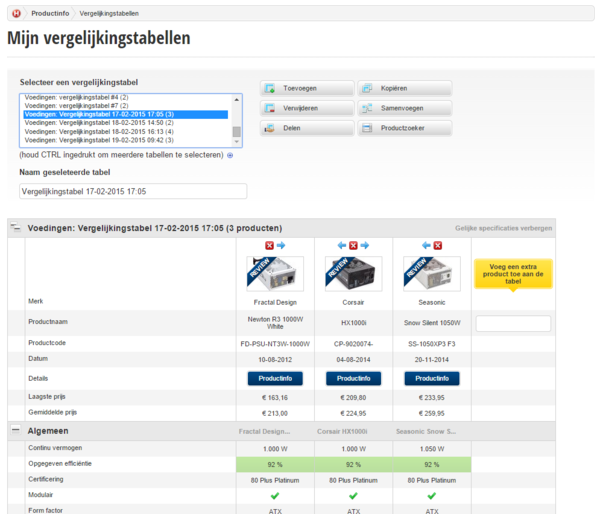This screenshot has height=514, width=600.
Task: Click the Verwijderen button
Action: tap(307, 108)
